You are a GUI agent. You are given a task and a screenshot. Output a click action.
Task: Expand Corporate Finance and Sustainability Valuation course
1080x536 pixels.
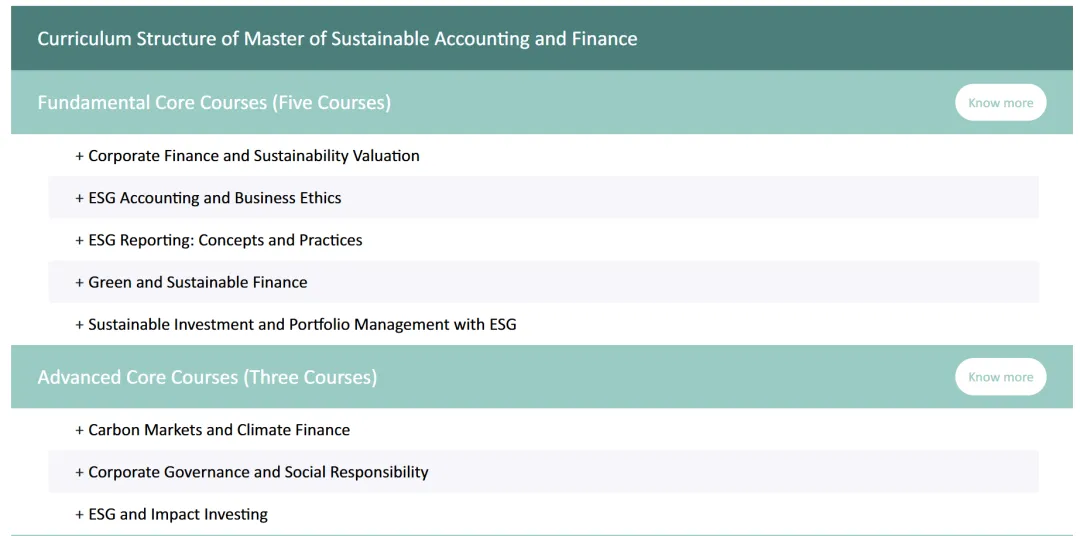[x=543, y=156]
